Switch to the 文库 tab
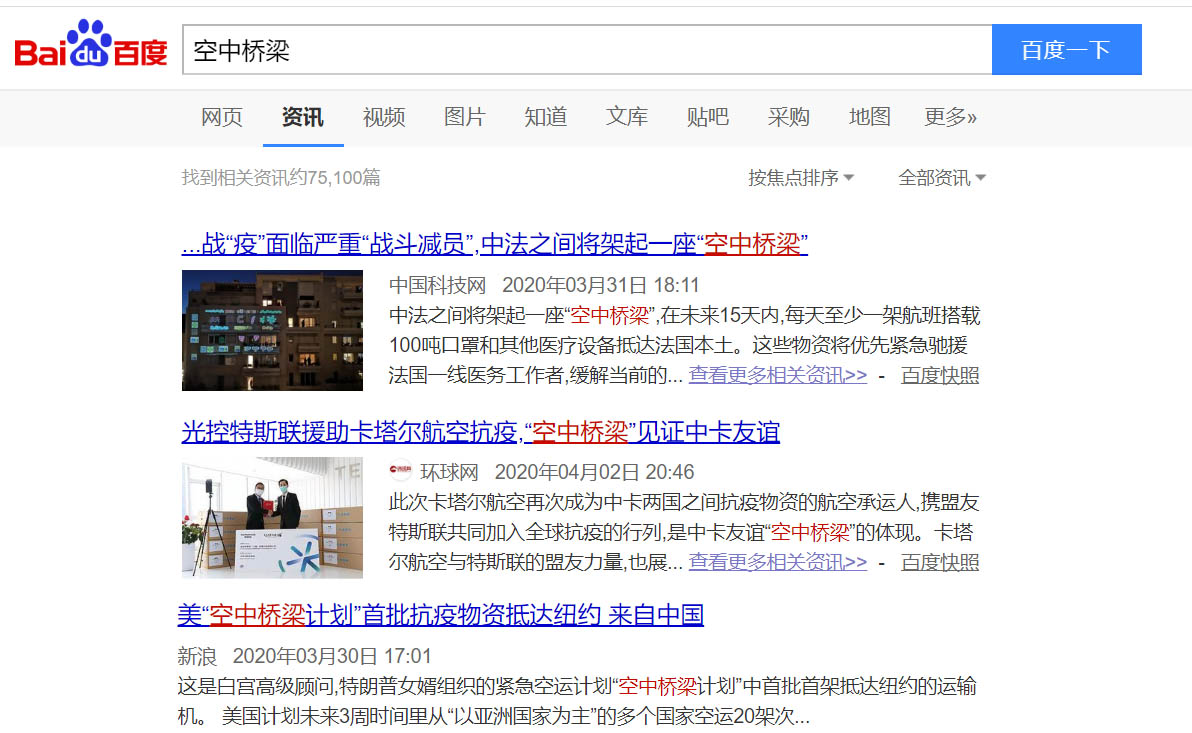Screen dimensions: 1192x733 click(x=626, y=117)
